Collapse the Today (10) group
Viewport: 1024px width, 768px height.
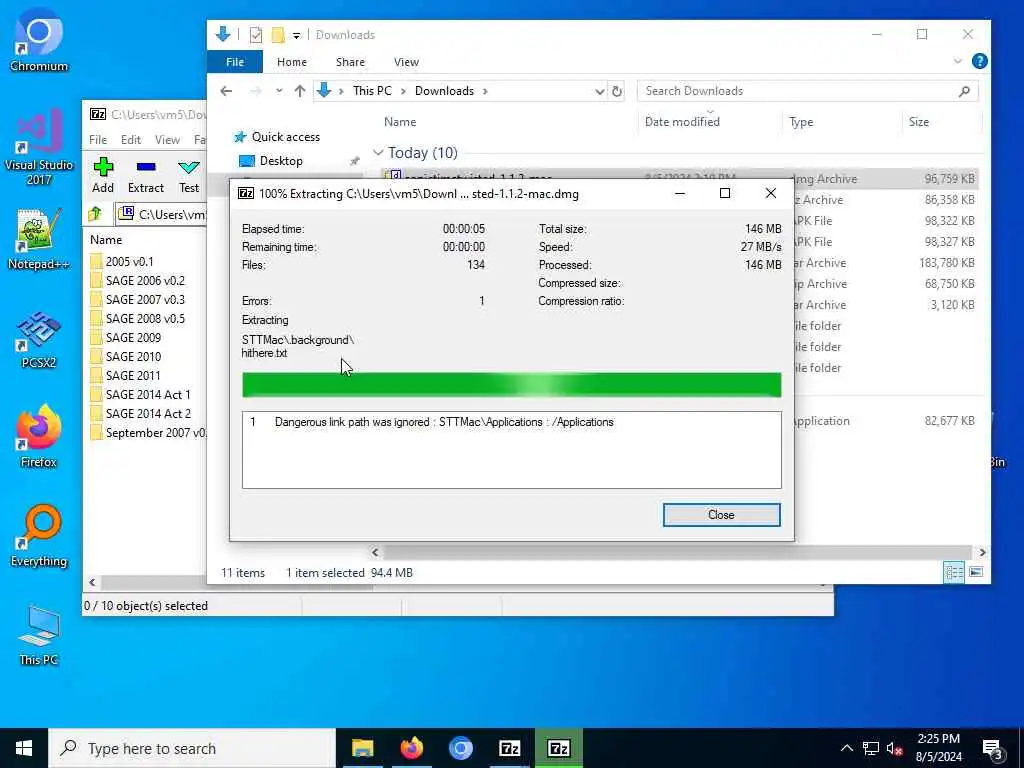[378, 153]
